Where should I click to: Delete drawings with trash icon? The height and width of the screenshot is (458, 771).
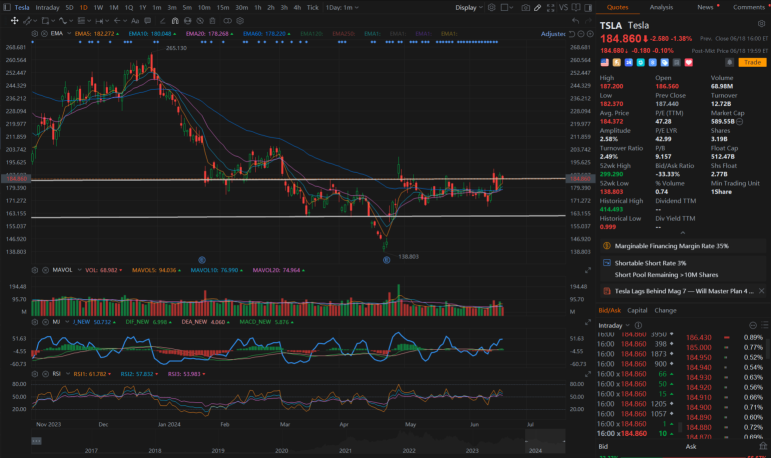tap(212, 21)
